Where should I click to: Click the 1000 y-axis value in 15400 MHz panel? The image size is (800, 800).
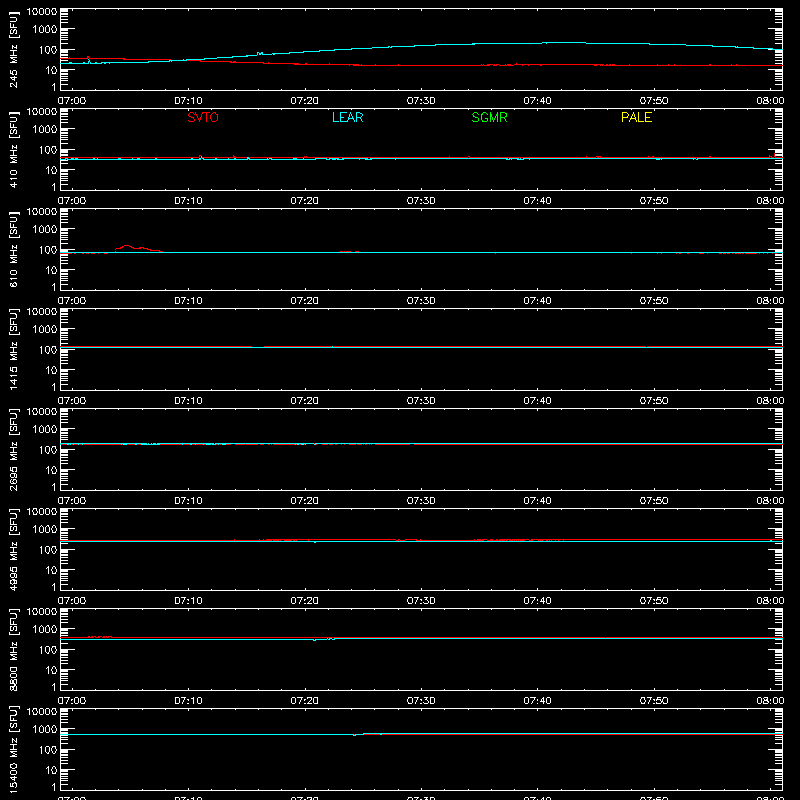(45, 730)
